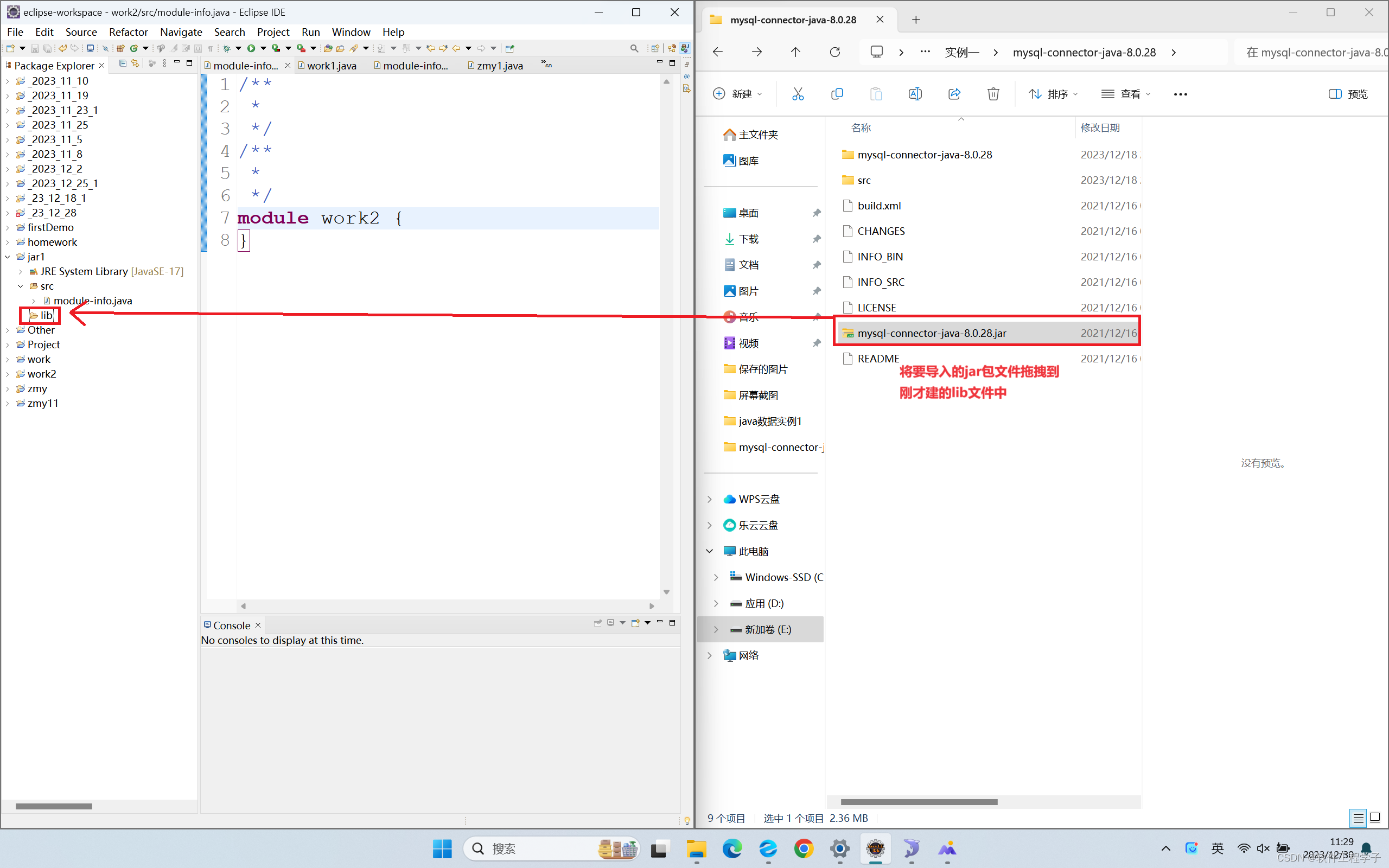Click Collapse All in Package Explorer
Image resolution: width=1389 pixels, height=868 pixels.
tap(122, 63)
